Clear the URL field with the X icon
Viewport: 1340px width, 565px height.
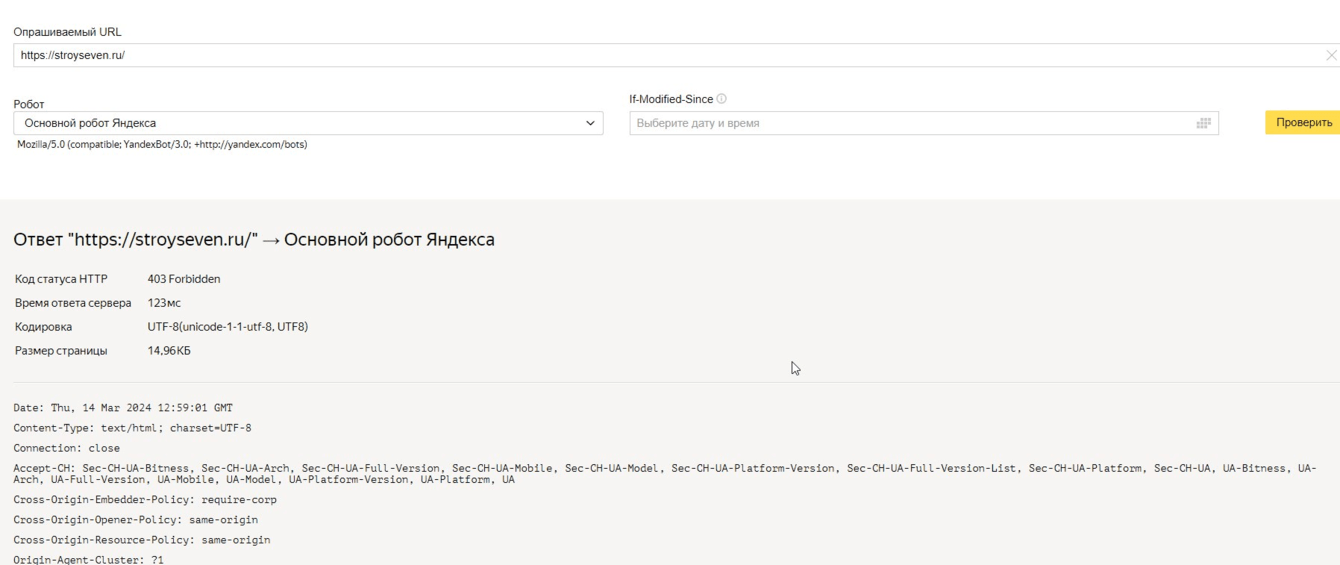pos(1331,55)
